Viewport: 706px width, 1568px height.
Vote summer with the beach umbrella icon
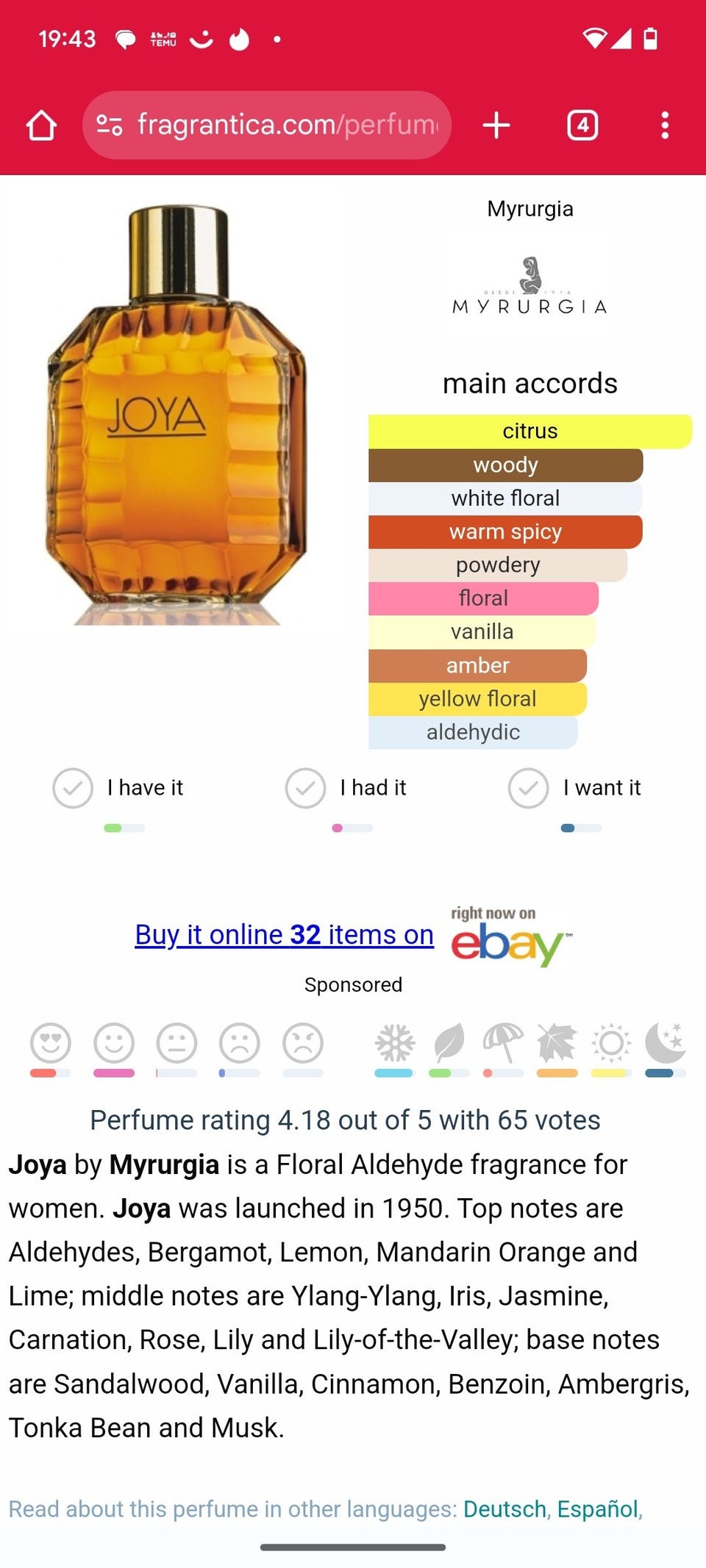pos(503,1042)
